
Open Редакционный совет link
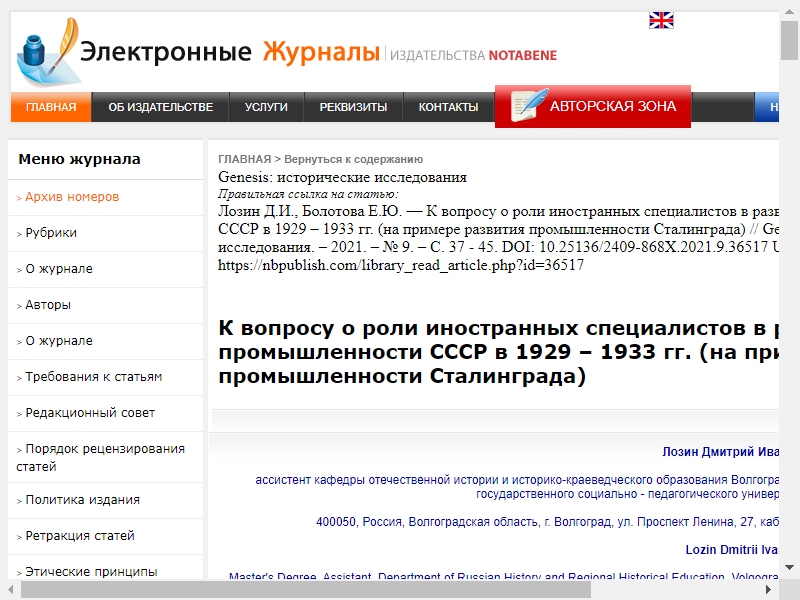pyautogui.click(x=90, y=413)
